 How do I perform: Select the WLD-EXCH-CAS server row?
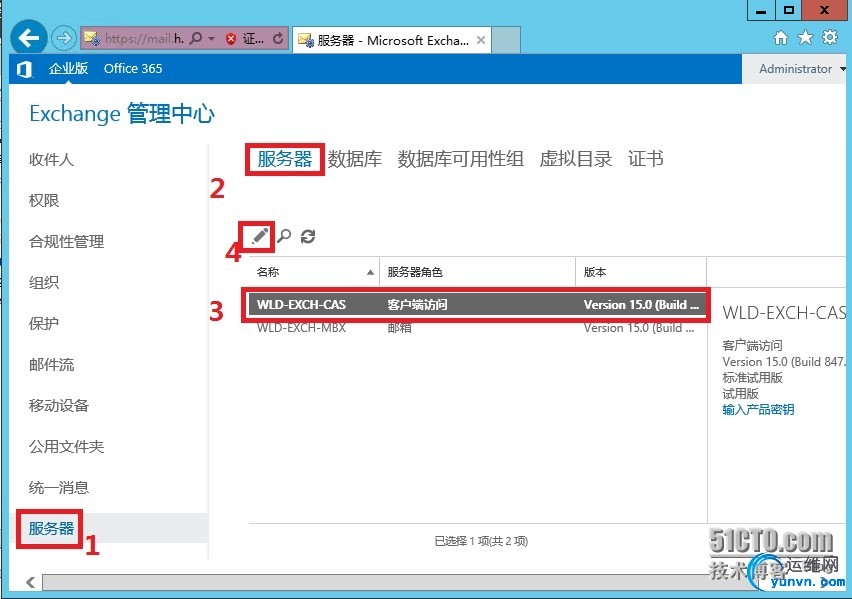(478, 305)
